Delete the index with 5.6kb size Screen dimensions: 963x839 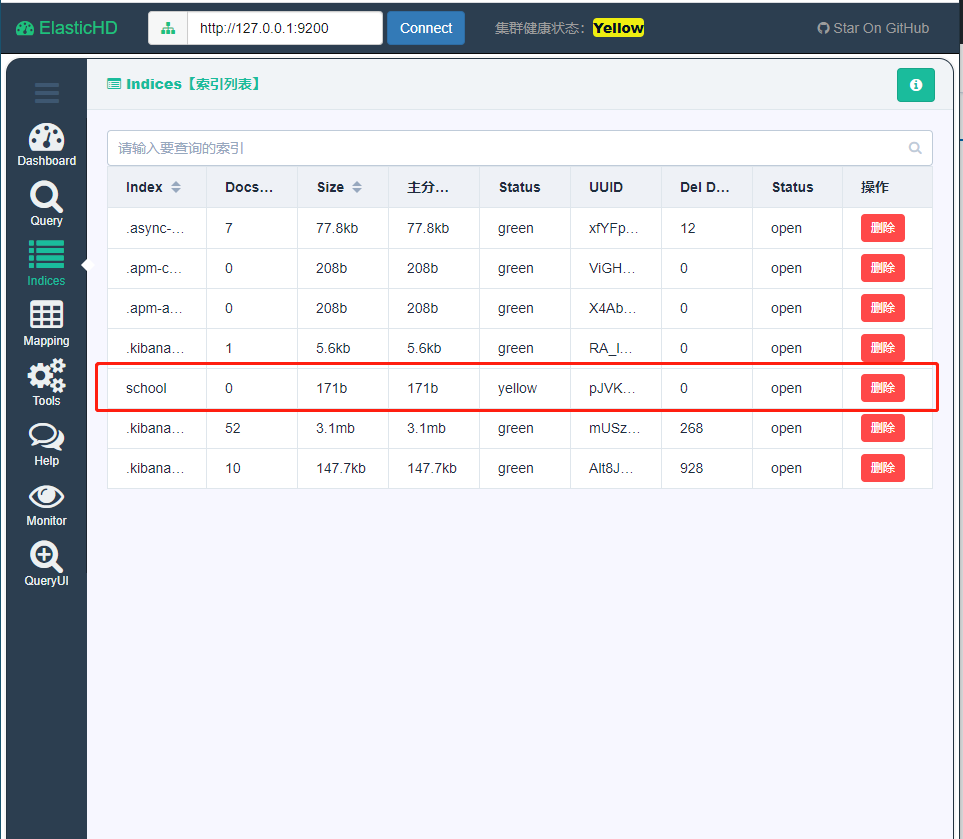pyautogui.click(x=883, y=348)
